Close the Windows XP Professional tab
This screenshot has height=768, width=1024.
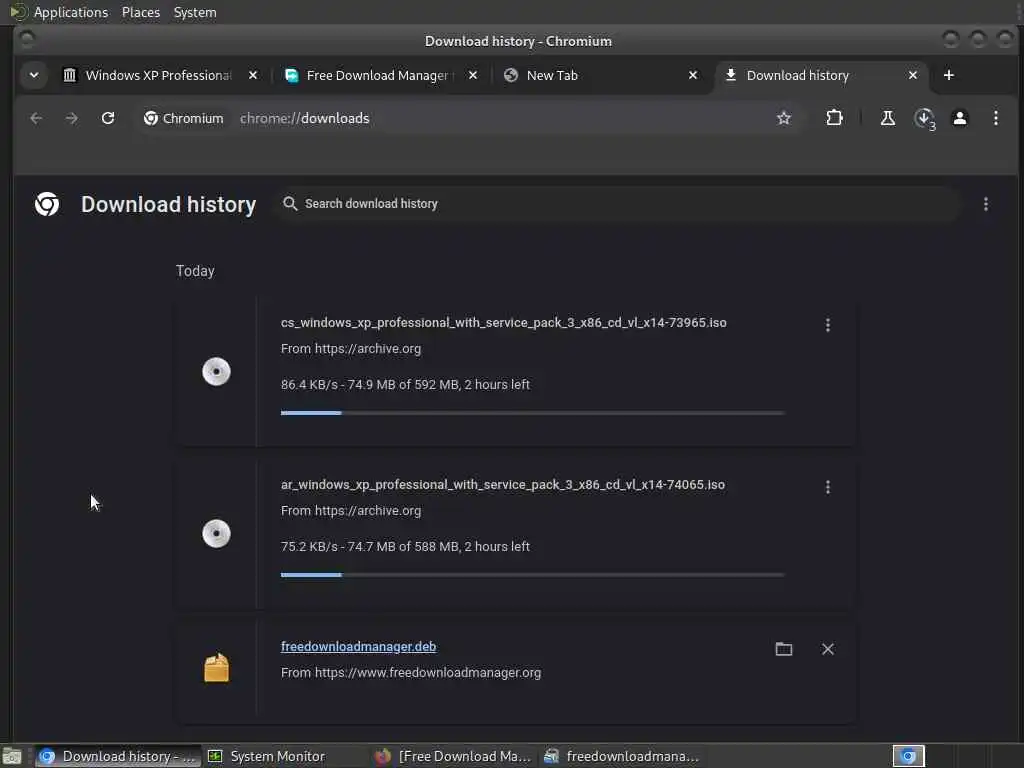pyautogui.click(x=253, y=76)
